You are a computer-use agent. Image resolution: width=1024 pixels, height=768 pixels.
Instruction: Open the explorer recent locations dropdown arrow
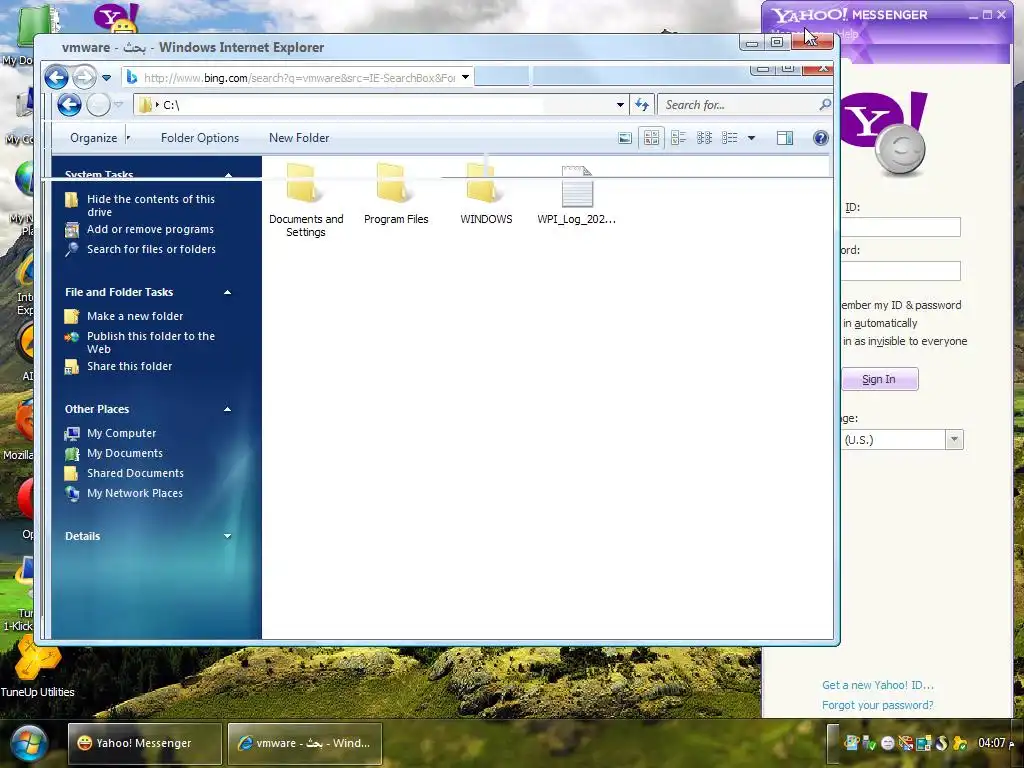[118, 104]
